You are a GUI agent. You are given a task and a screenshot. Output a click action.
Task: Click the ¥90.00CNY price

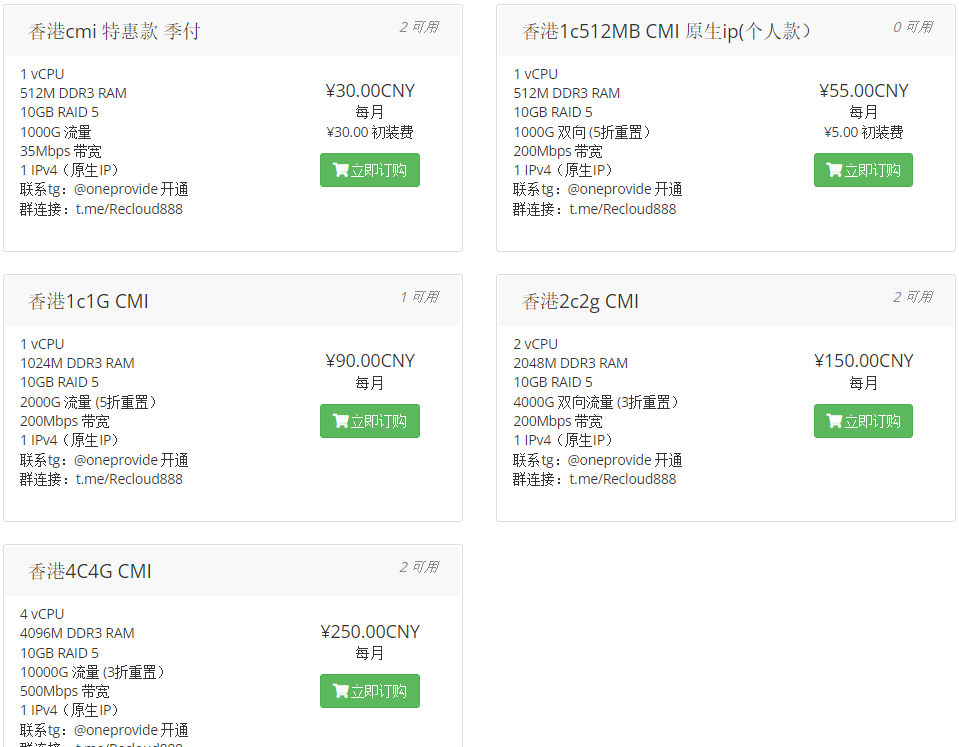coord(370,361)
